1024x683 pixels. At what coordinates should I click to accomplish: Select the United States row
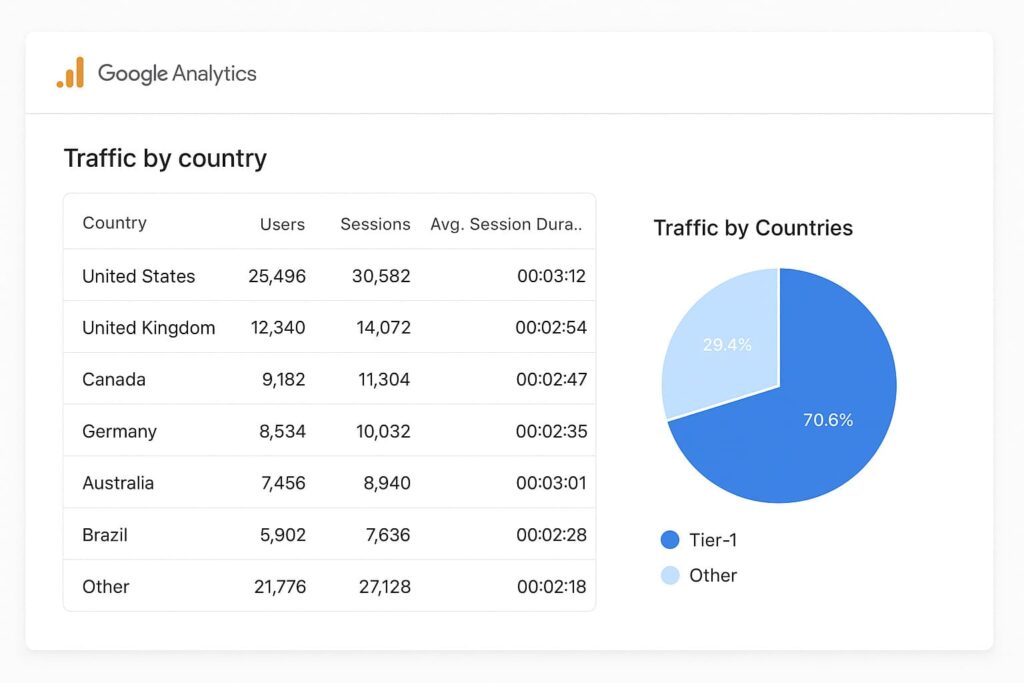[x=329, y=276]
